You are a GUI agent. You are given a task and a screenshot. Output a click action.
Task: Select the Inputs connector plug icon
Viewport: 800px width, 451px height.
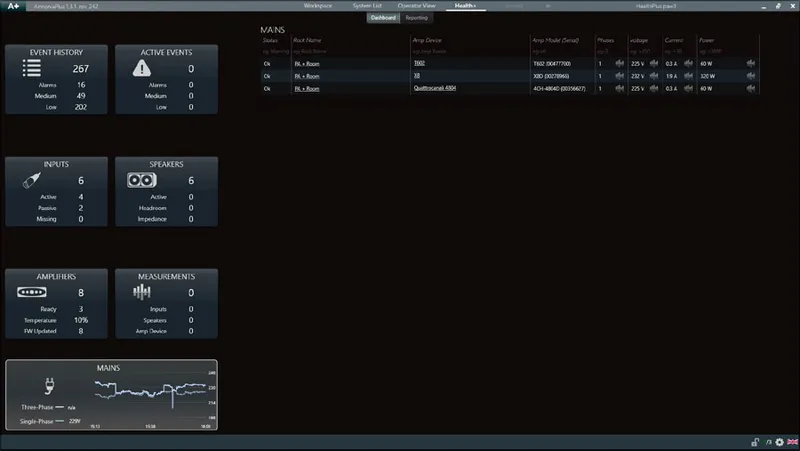pos(32,180)
